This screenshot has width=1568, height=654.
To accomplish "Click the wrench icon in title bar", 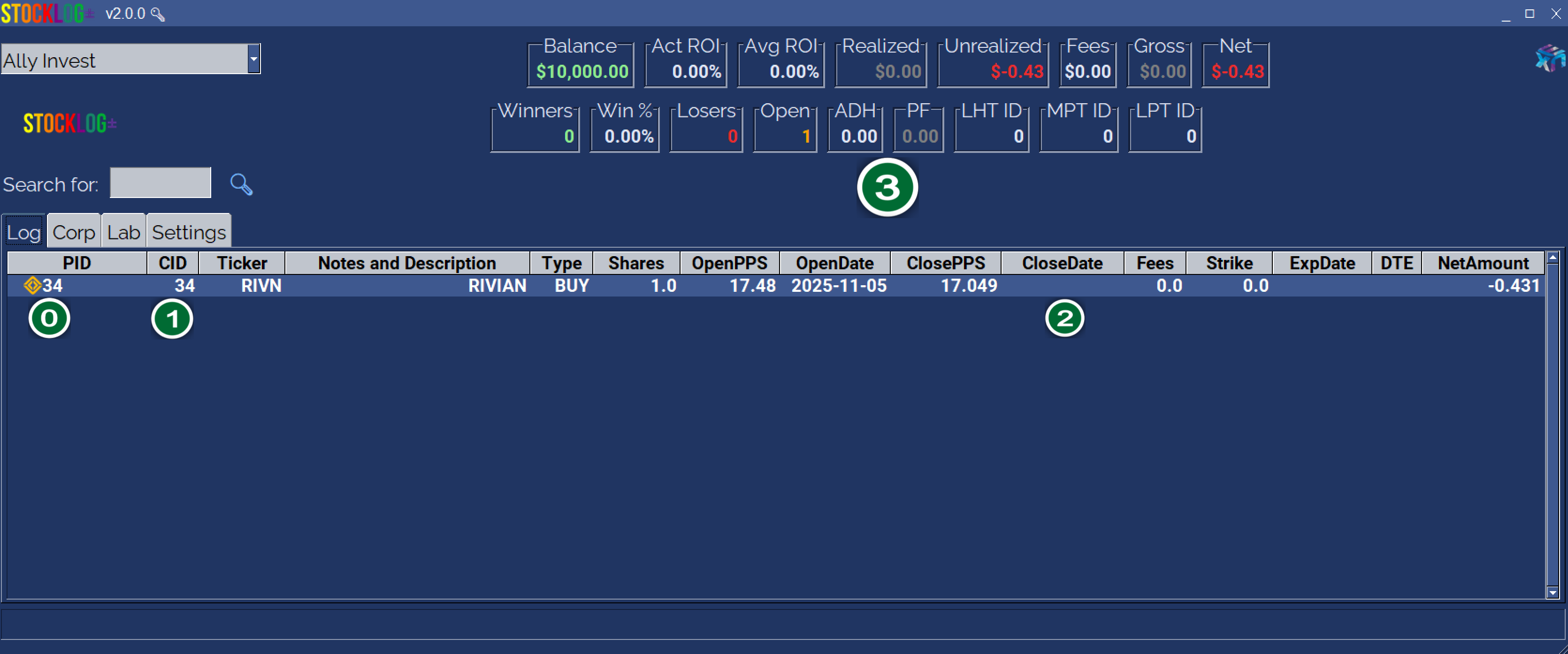I will 158,14.
